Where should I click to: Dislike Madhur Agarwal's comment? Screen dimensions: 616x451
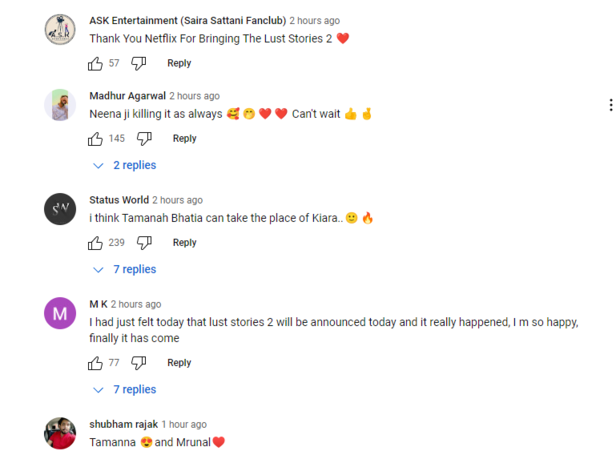145,139
